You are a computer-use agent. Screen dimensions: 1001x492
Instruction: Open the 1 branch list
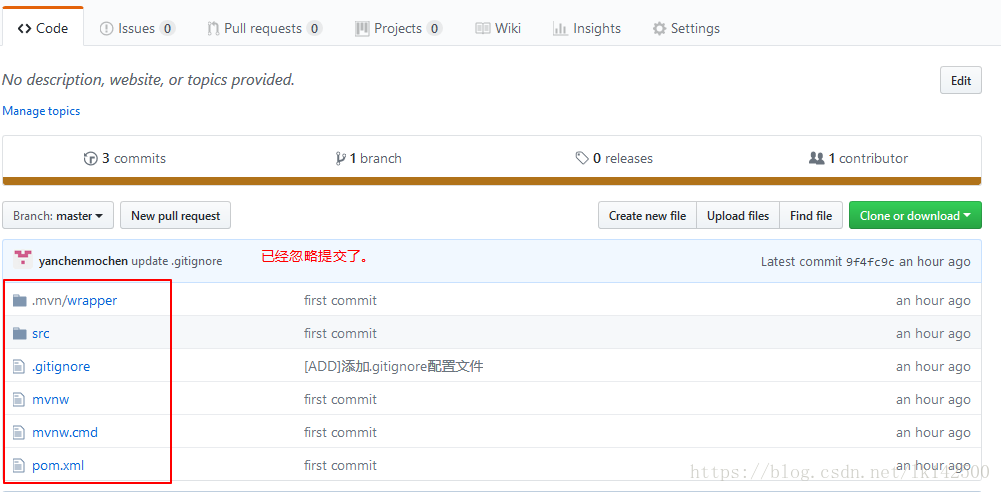point(368,158)
